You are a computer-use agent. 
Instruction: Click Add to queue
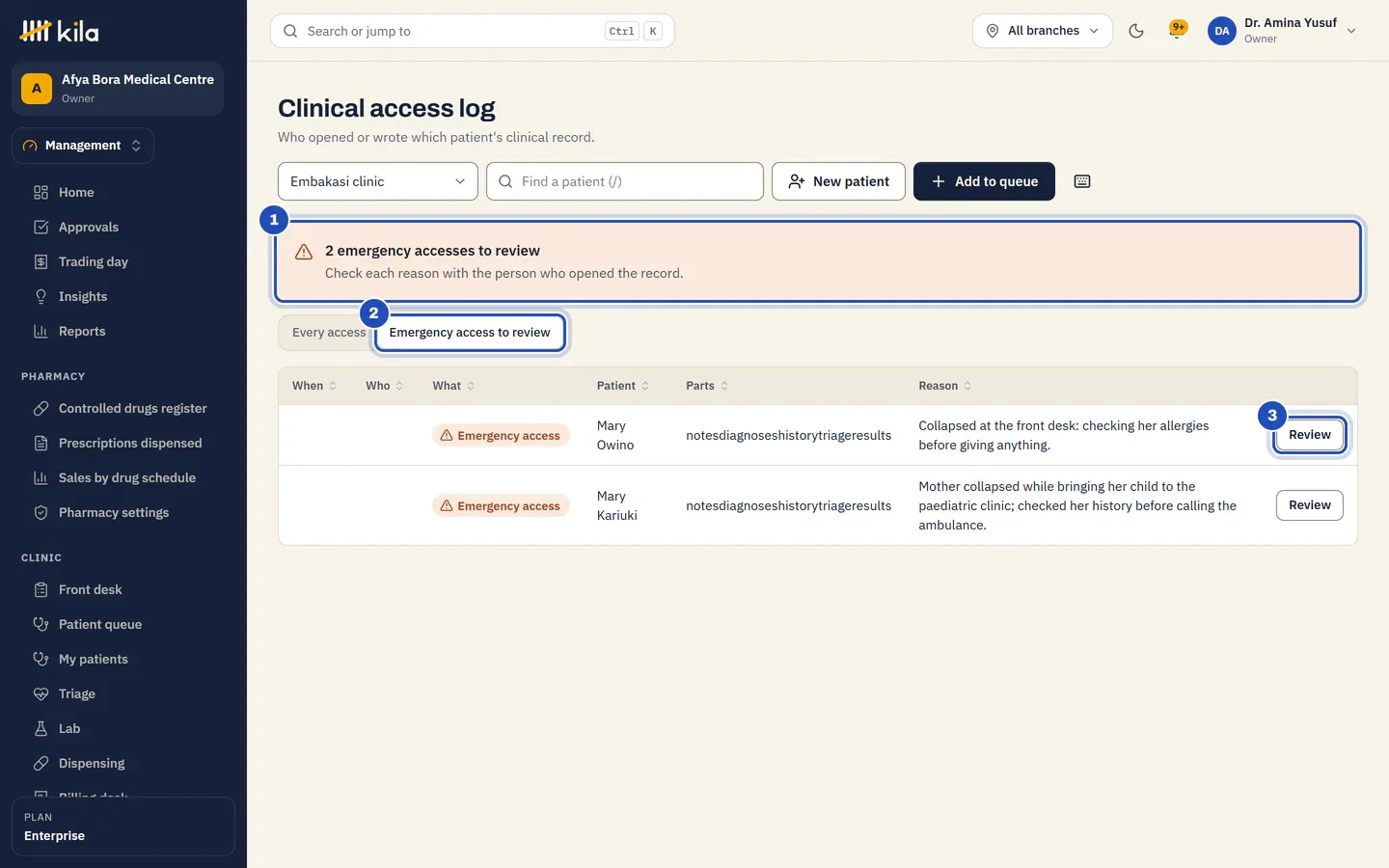[984, 181]
